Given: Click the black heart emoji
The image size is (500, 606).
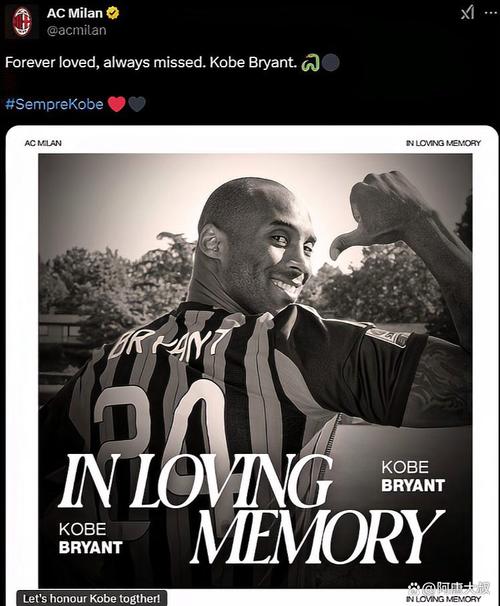Looking at the screenshot, I should pyautogui.click(x=136, y=104).
